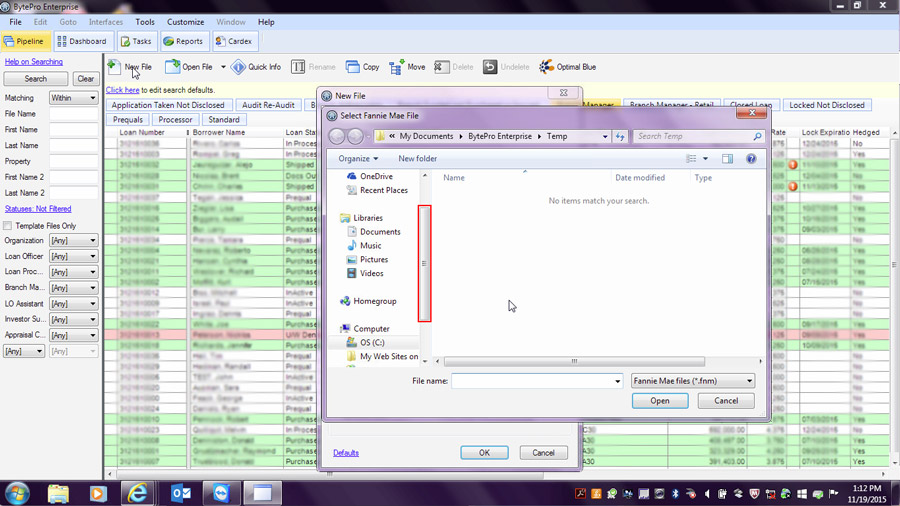Click the Copy file icon
The image size is (900, 506).
pos(352,67)
